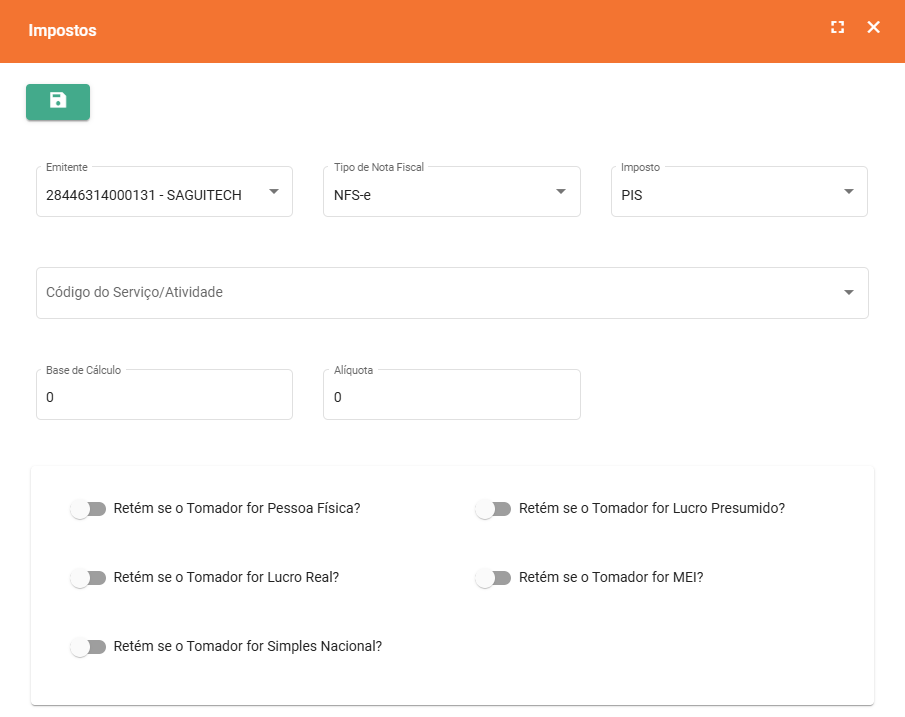This screenshot has width=905, height=717.
Task: Close the Impostos dialog
Action: 873,27
